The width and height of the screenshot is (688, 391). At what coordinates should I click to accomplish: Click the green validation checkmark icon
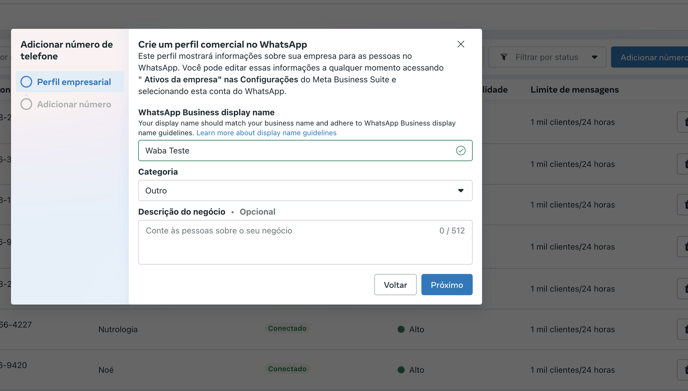(x=460, y=151)
